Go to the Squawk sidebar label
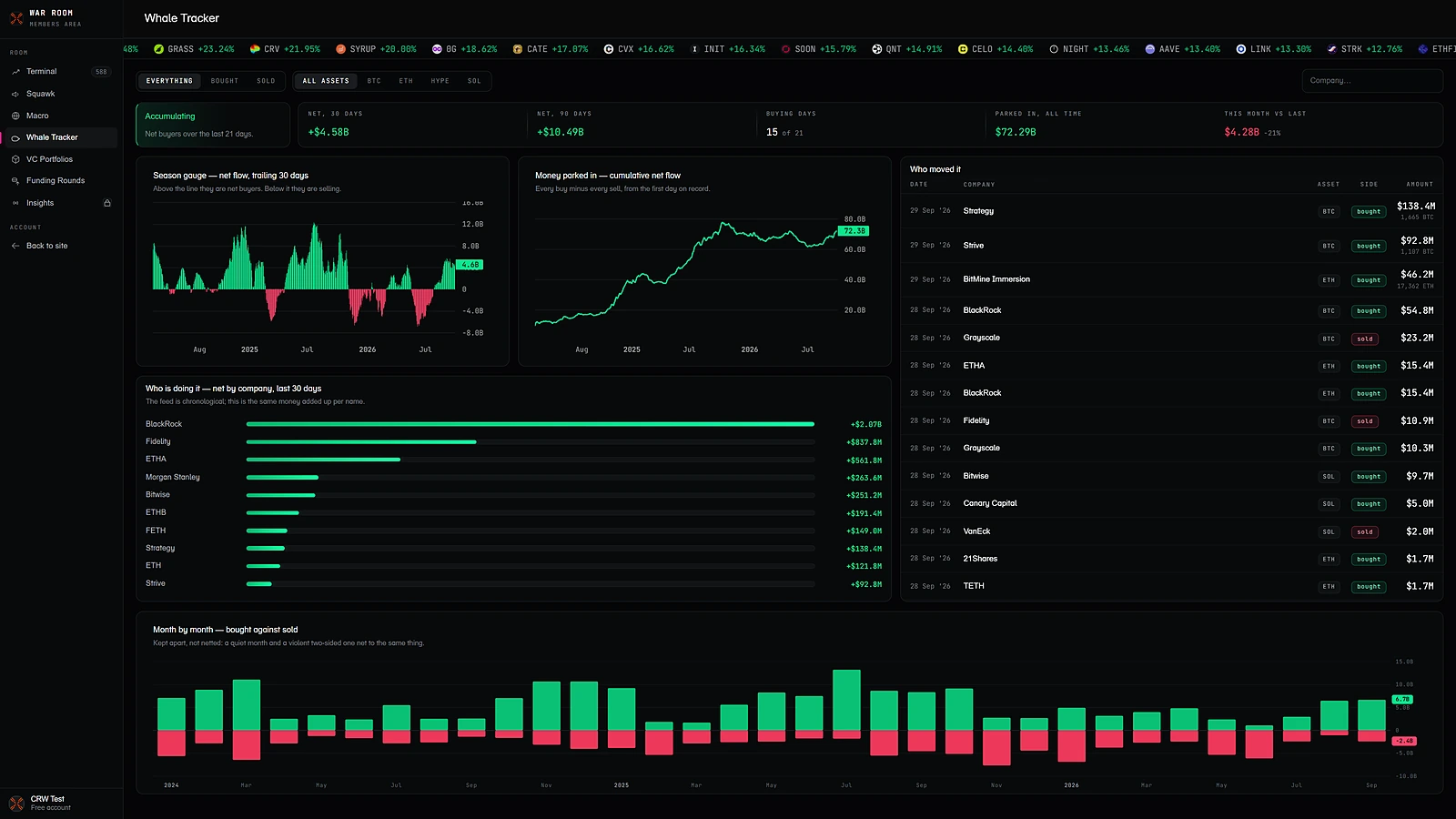Screen dimensions: 1456x819 [x=41, y=94]
